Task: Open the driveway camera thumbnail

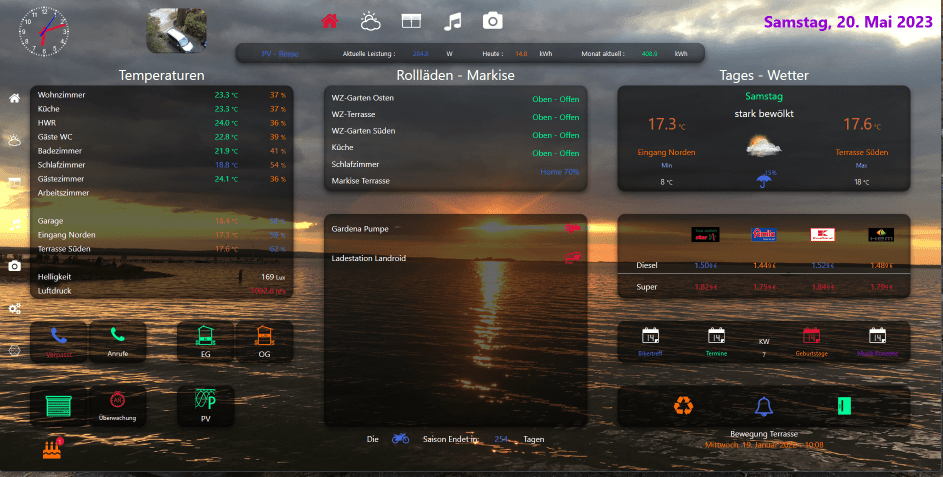Action: coord(177,31)
